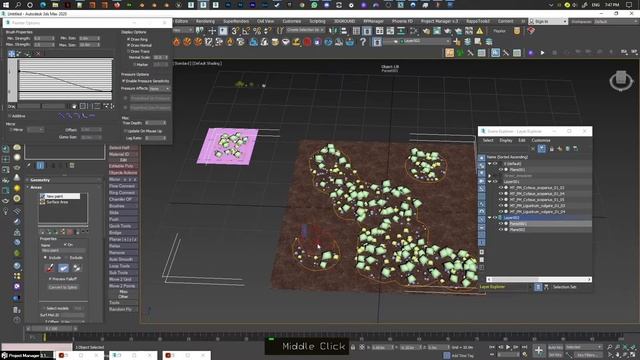Click the Quick Tools button
640x360 pixels.
(123, 226)
